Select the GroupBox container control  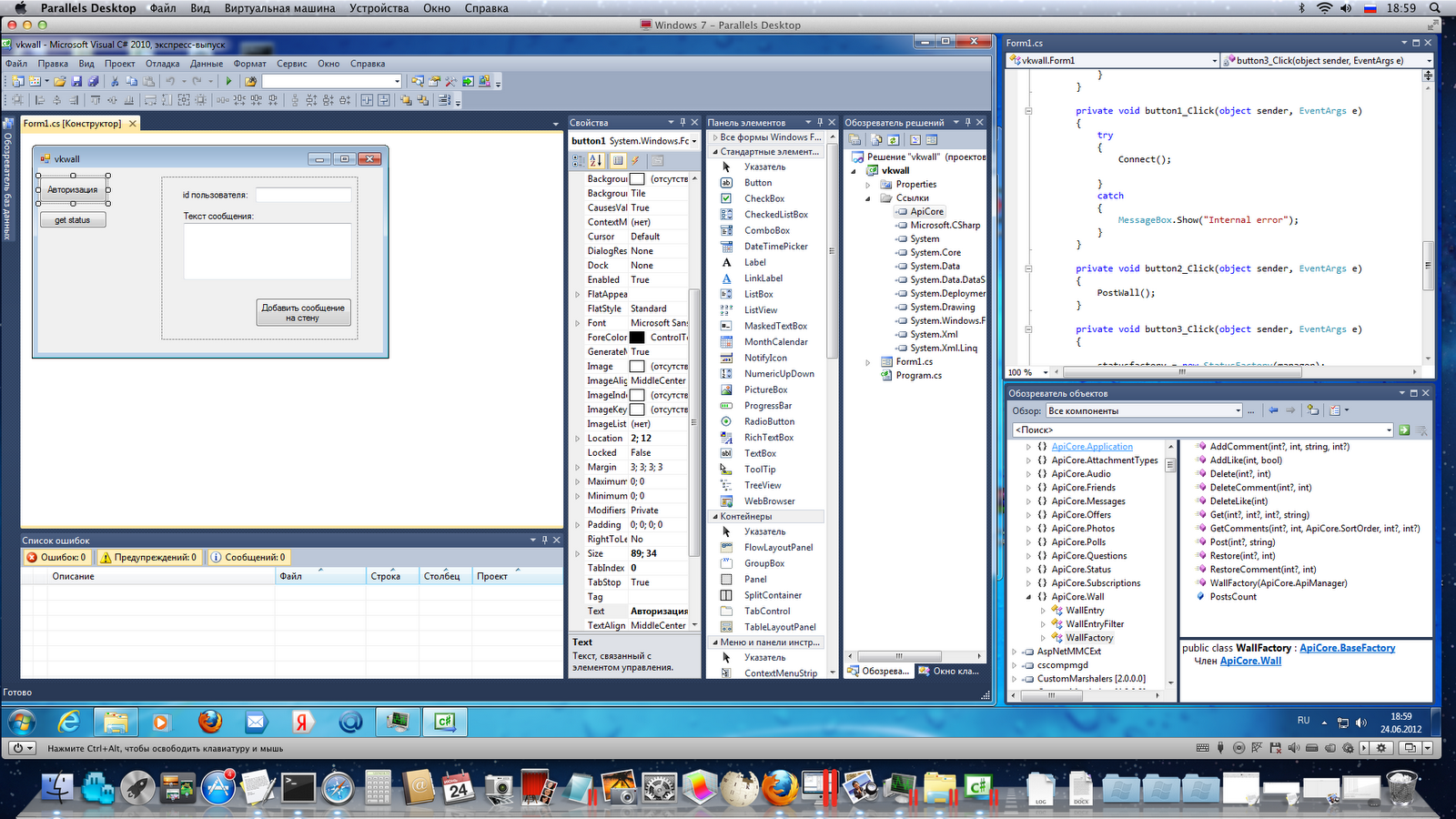pyautogui.click(x=763, y=563)
